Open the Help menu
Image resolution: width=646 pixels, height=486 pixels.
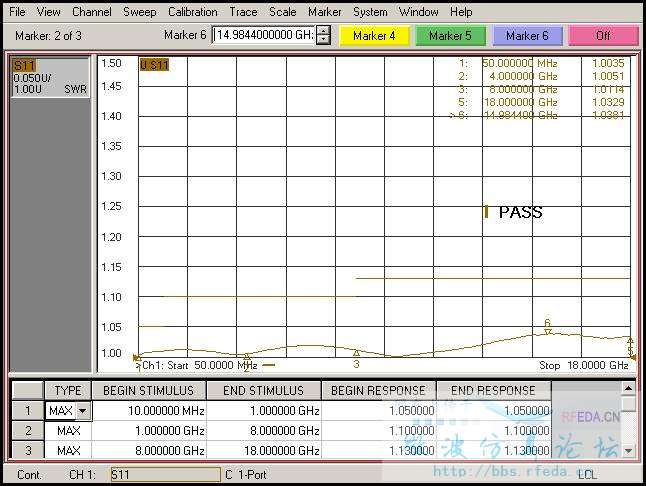pos(461,12)
